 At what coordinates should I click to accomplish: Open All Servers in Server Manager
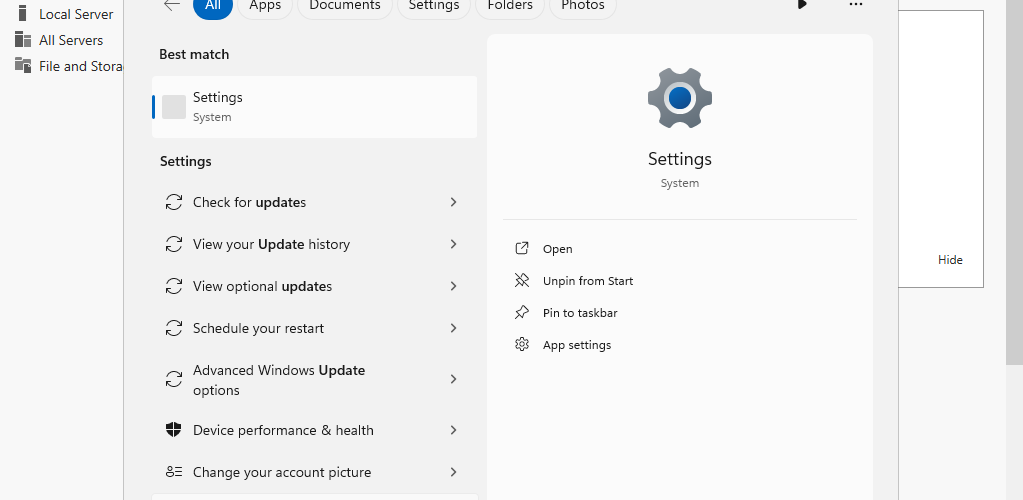coord(71,40)
